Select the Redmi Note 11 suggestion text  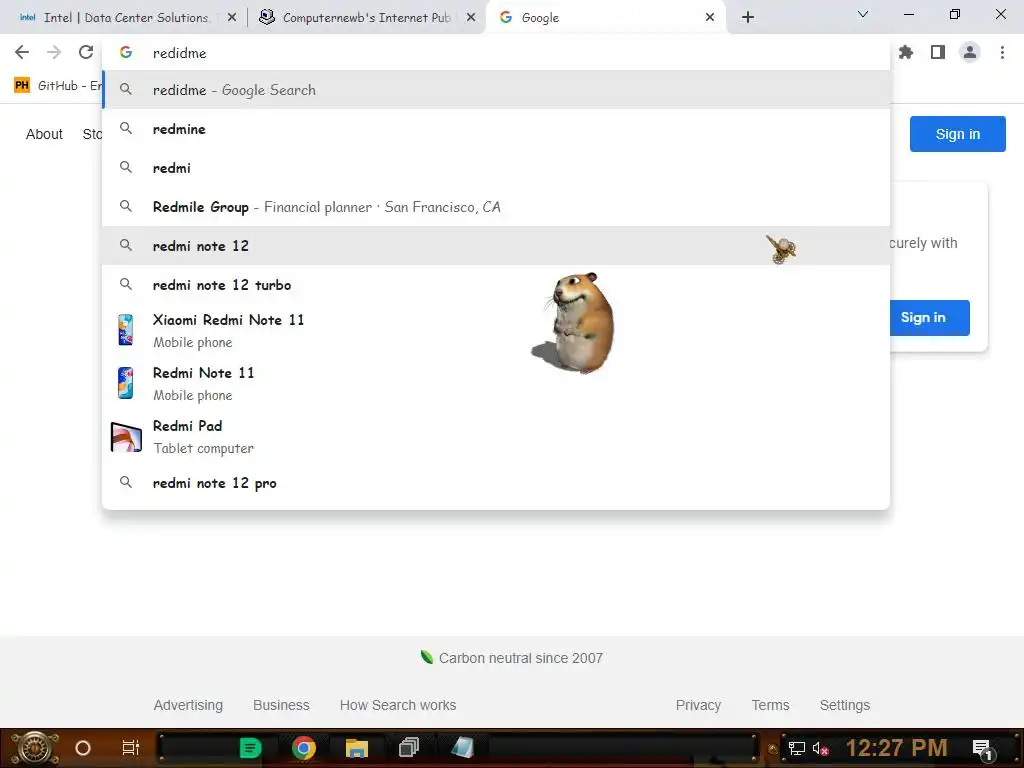click(x=203, y=383)
